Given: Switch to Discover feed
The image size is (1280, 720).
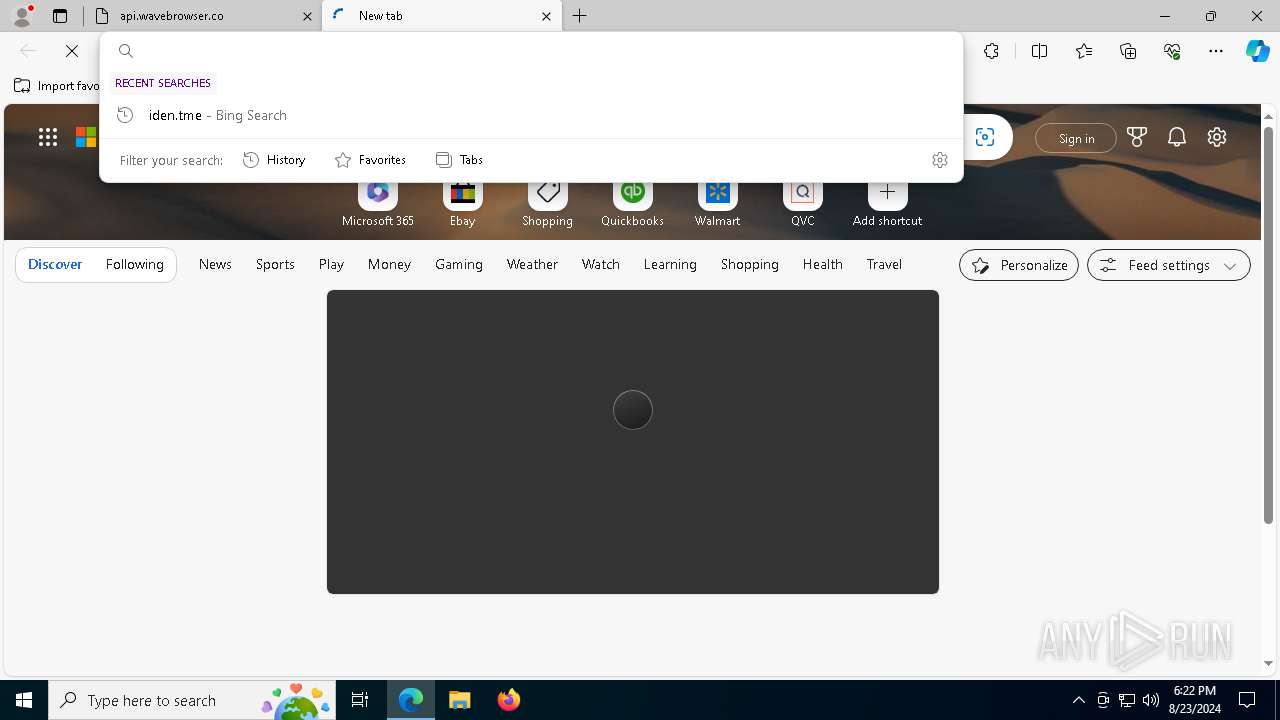Looking at the screenshot, I should click(x=55, y=264).
